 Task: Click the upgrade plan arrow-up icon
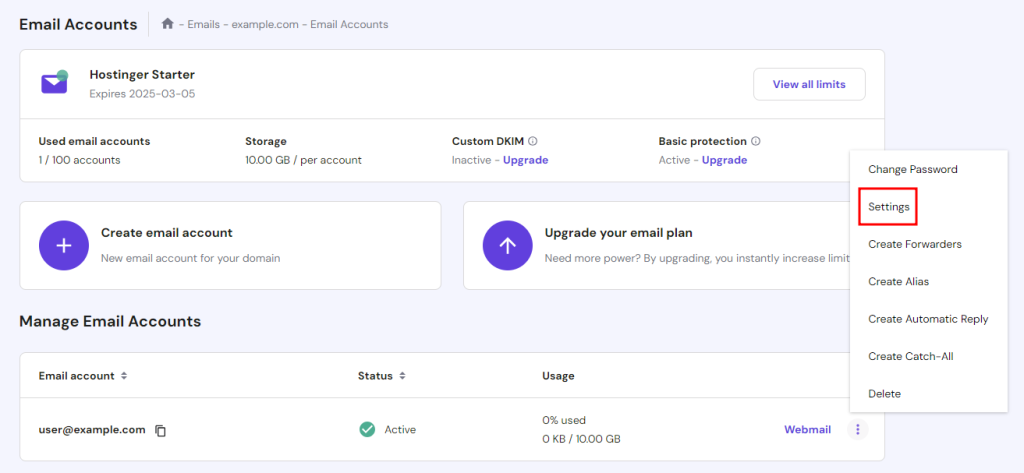508,245
